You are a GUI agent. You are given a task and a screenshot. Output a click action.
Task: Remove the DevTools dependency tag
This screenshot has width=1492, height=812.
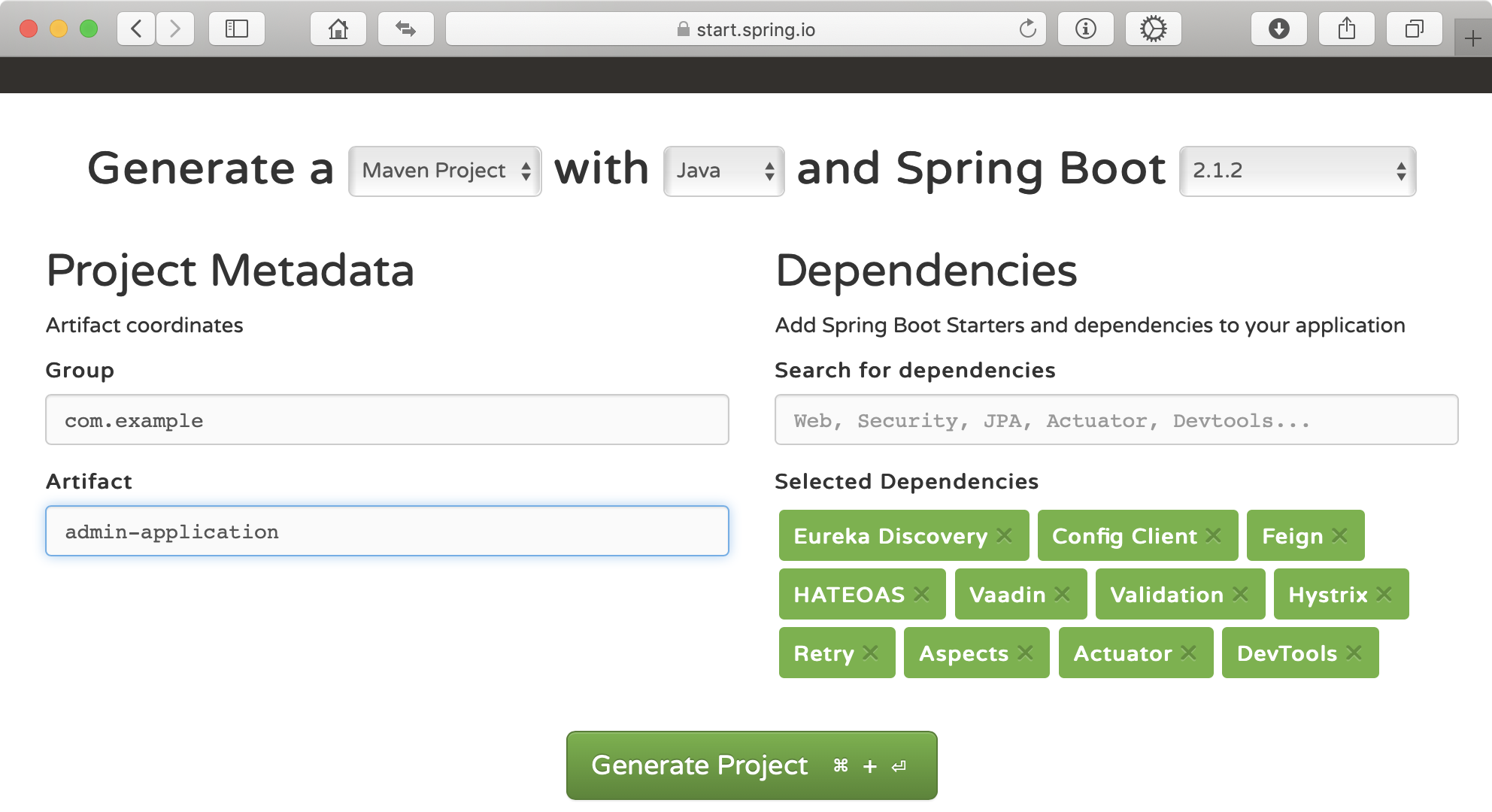[x=1354, y=653]
